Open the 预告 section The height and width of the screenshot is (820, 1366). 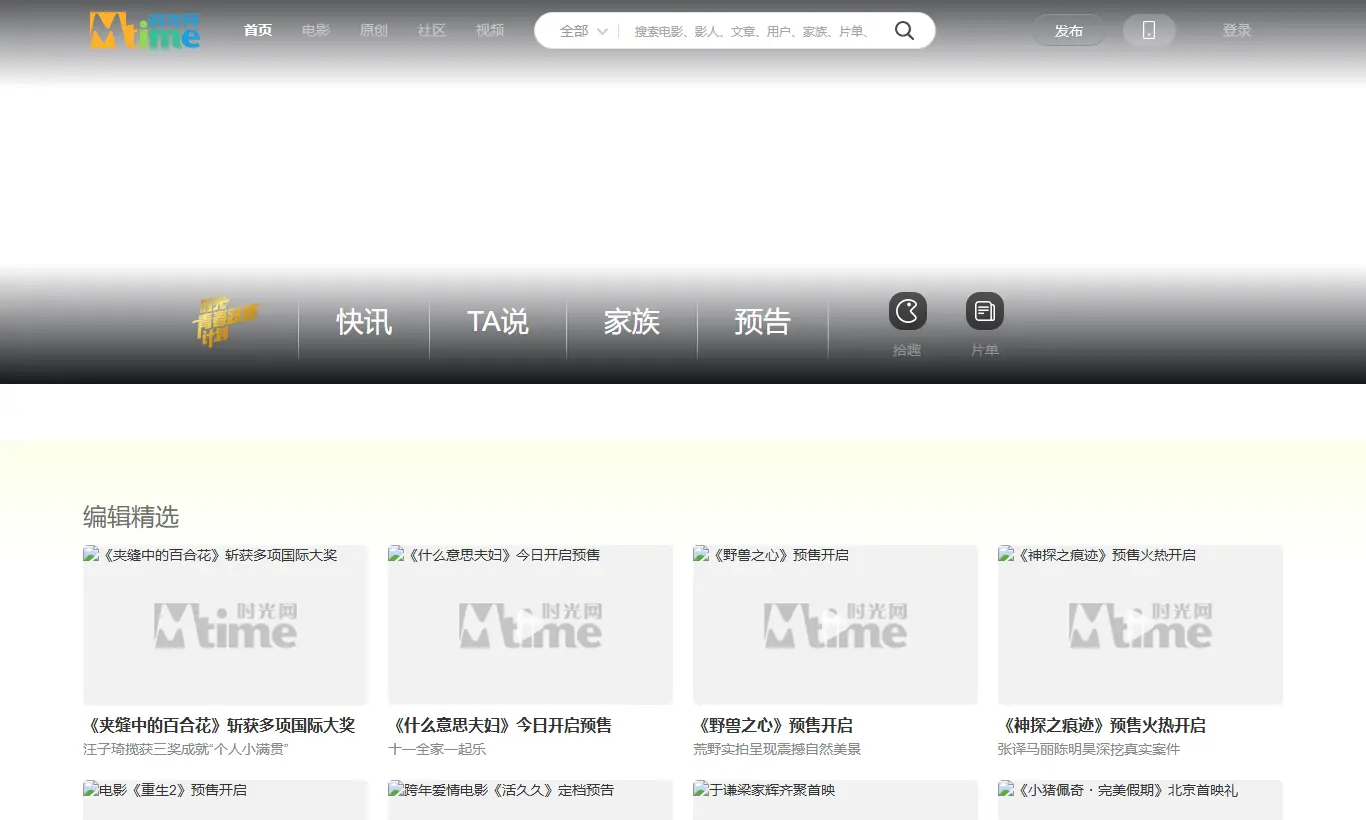tap(763, 322)
